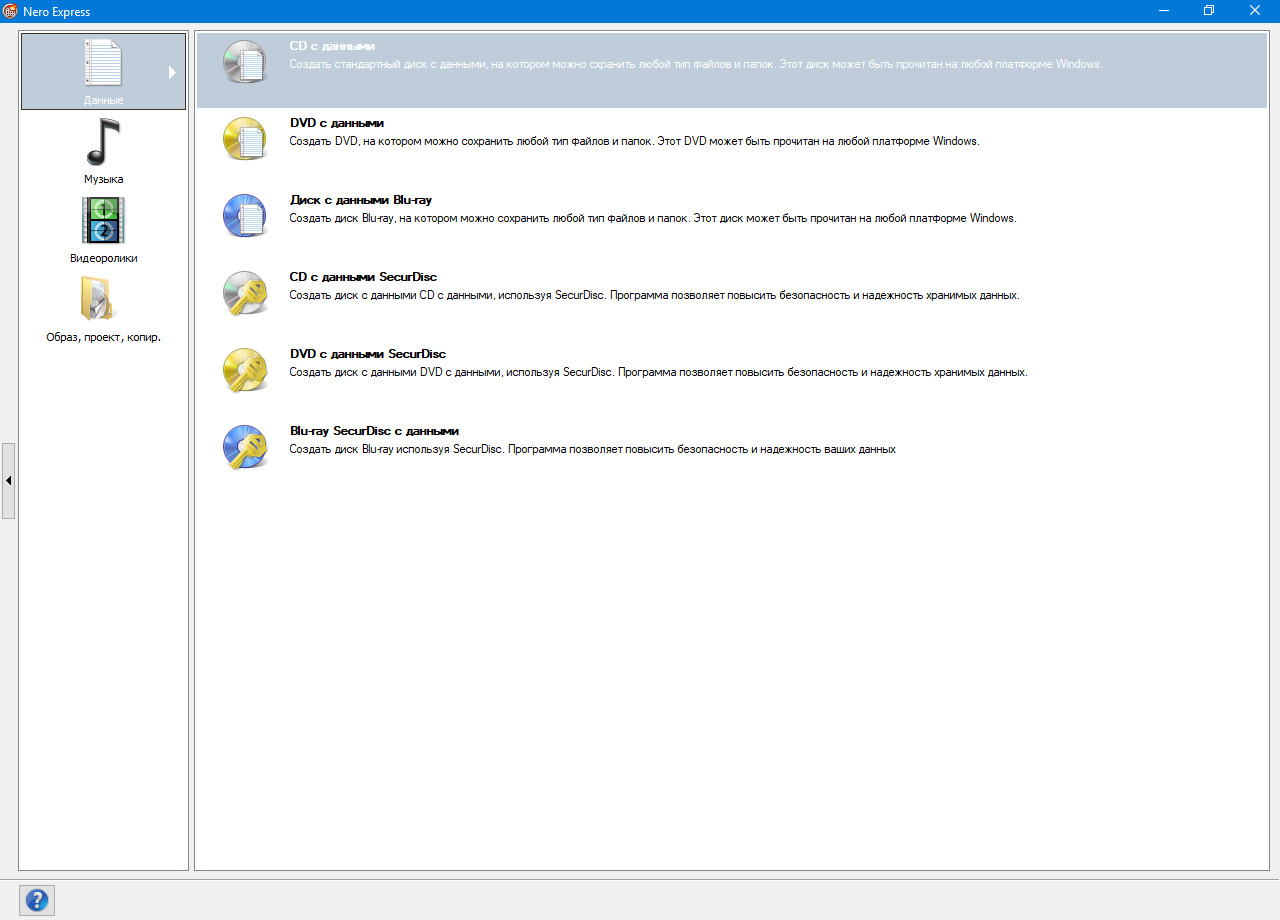
Task: Click the CD с данными description text
Action: [x=695, y=64]
